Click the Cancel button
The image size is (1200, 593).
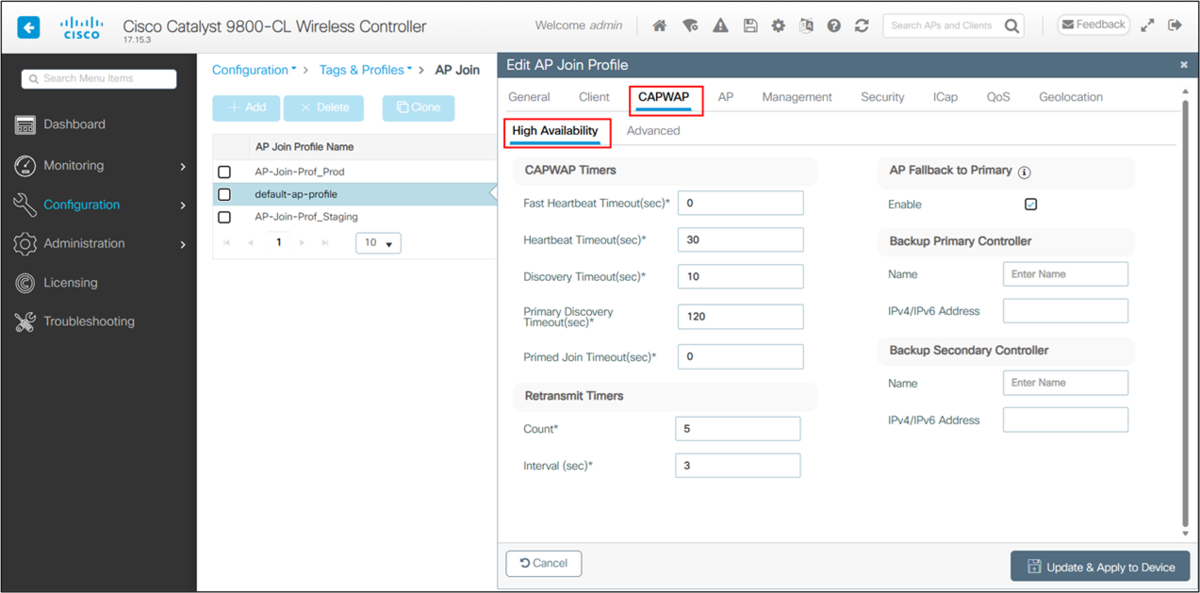click(544, 563)
